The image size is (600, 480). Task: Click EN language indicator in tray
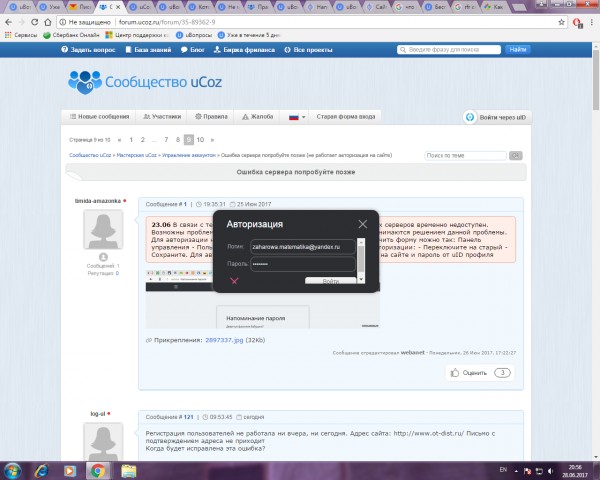click(503, 470)
